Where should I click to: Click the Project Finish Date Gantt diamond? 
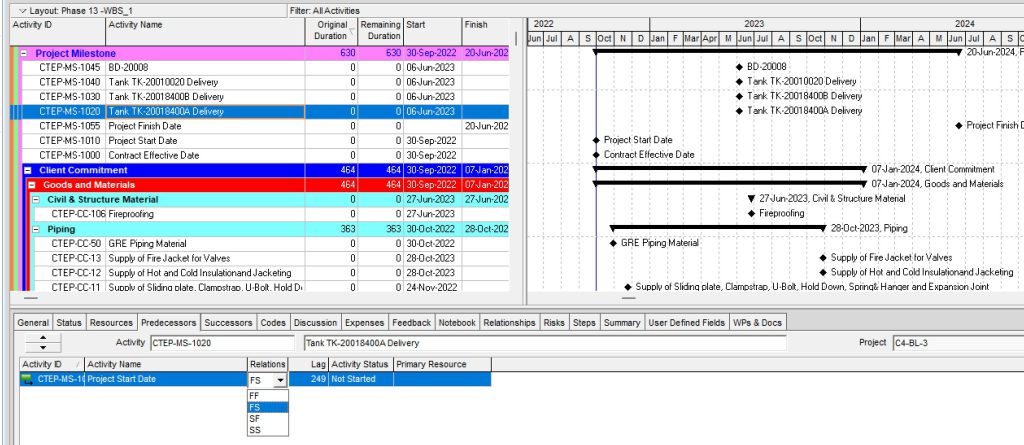pos(958,125)
